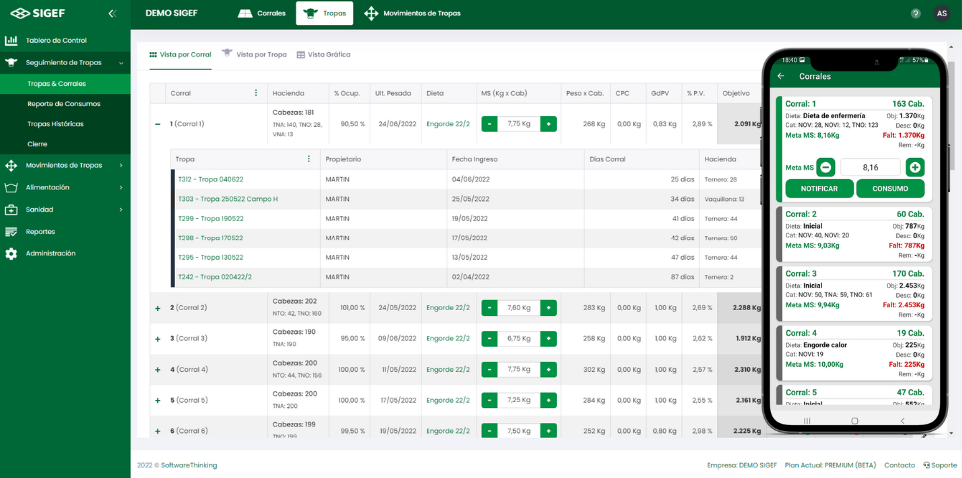
Task: Open column options icon in Corral header
Action: pyautogui.click(x=256, y=93)
